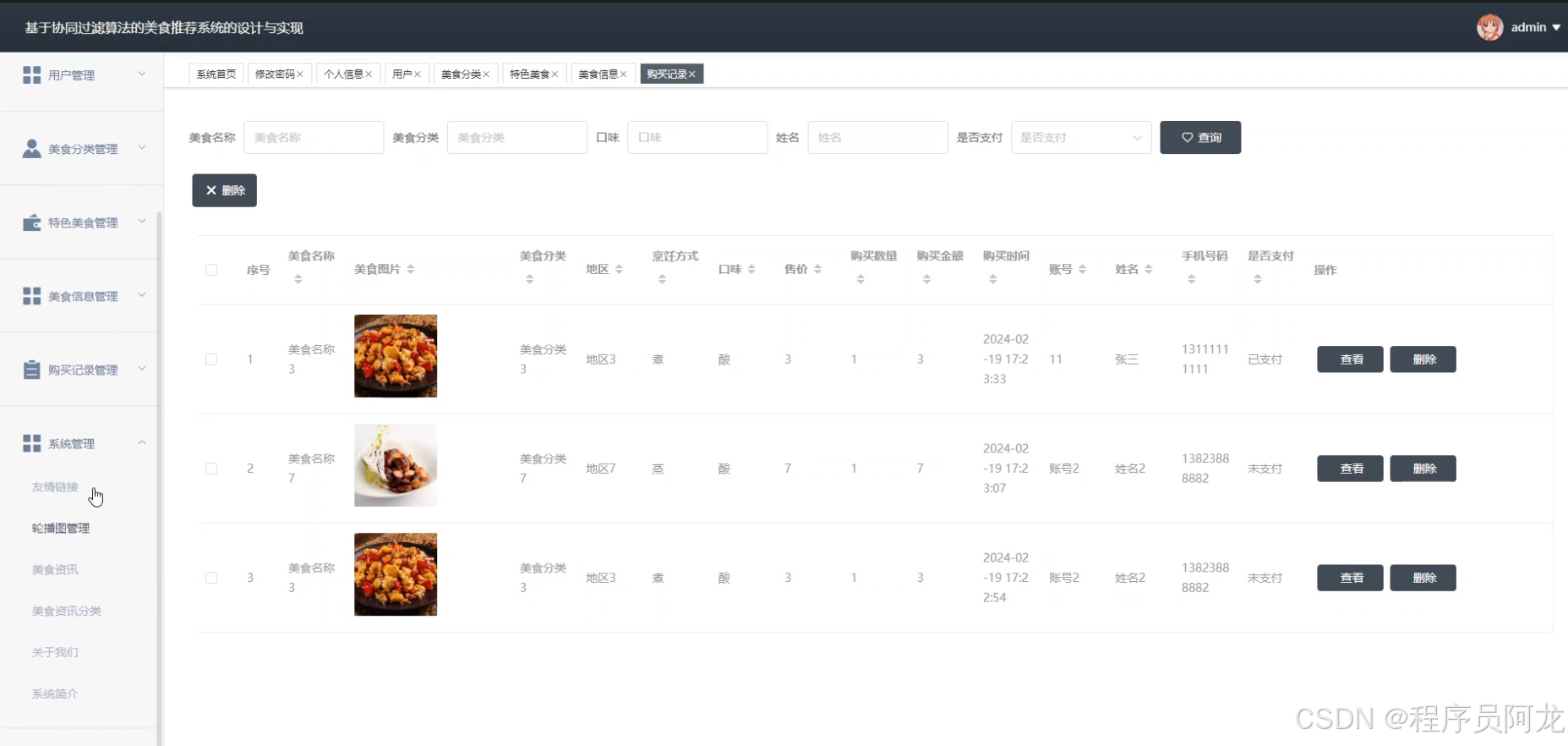Sort table by 口味 column arrows
1568x746 pixels.
[x=751, y=269]
